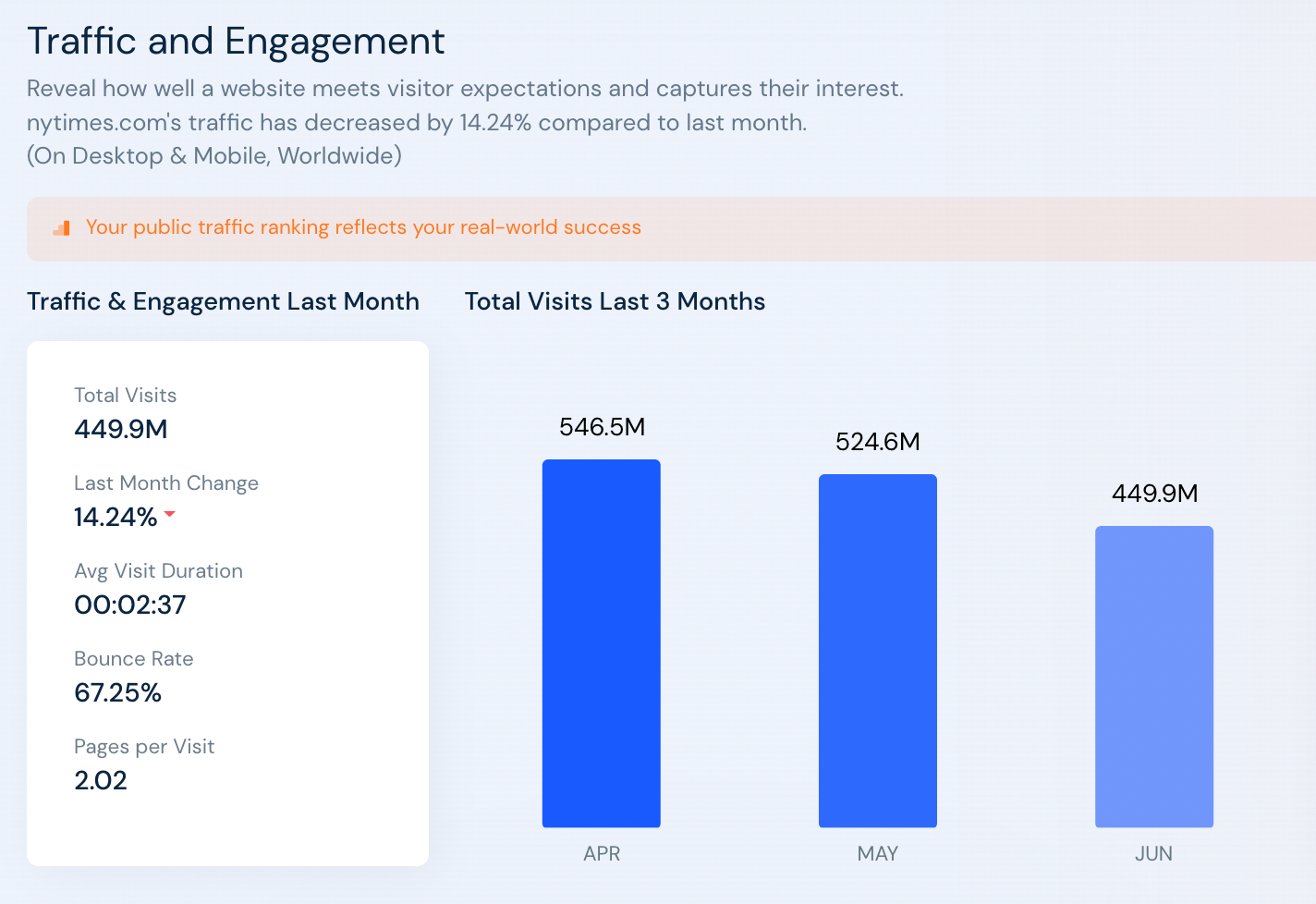Select the JUN light blue bar
Viewport: 1316px width, 904px height.
coord(1153,676)
